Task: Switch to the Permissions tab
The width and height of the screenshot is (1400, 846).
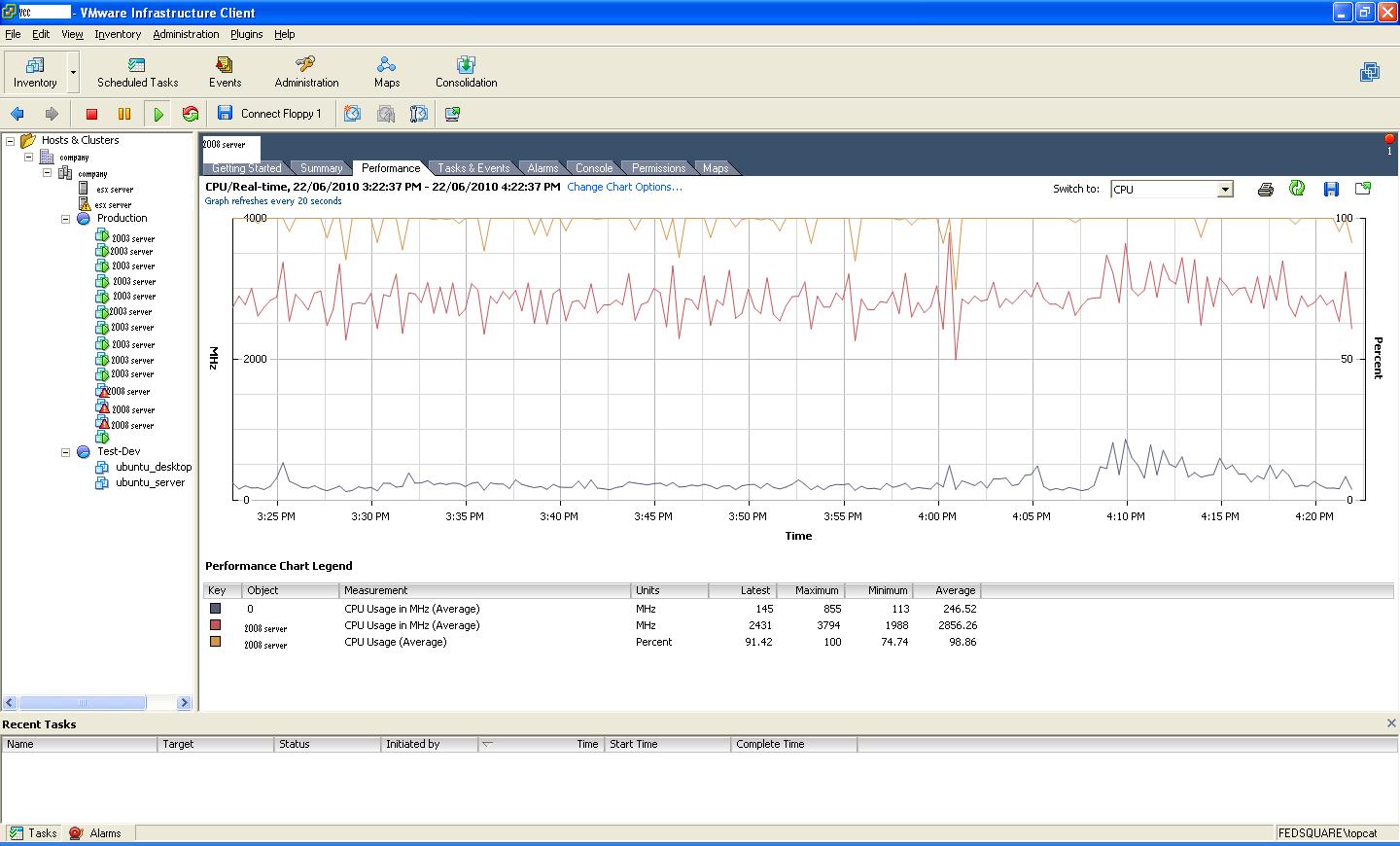Action: 658,168
